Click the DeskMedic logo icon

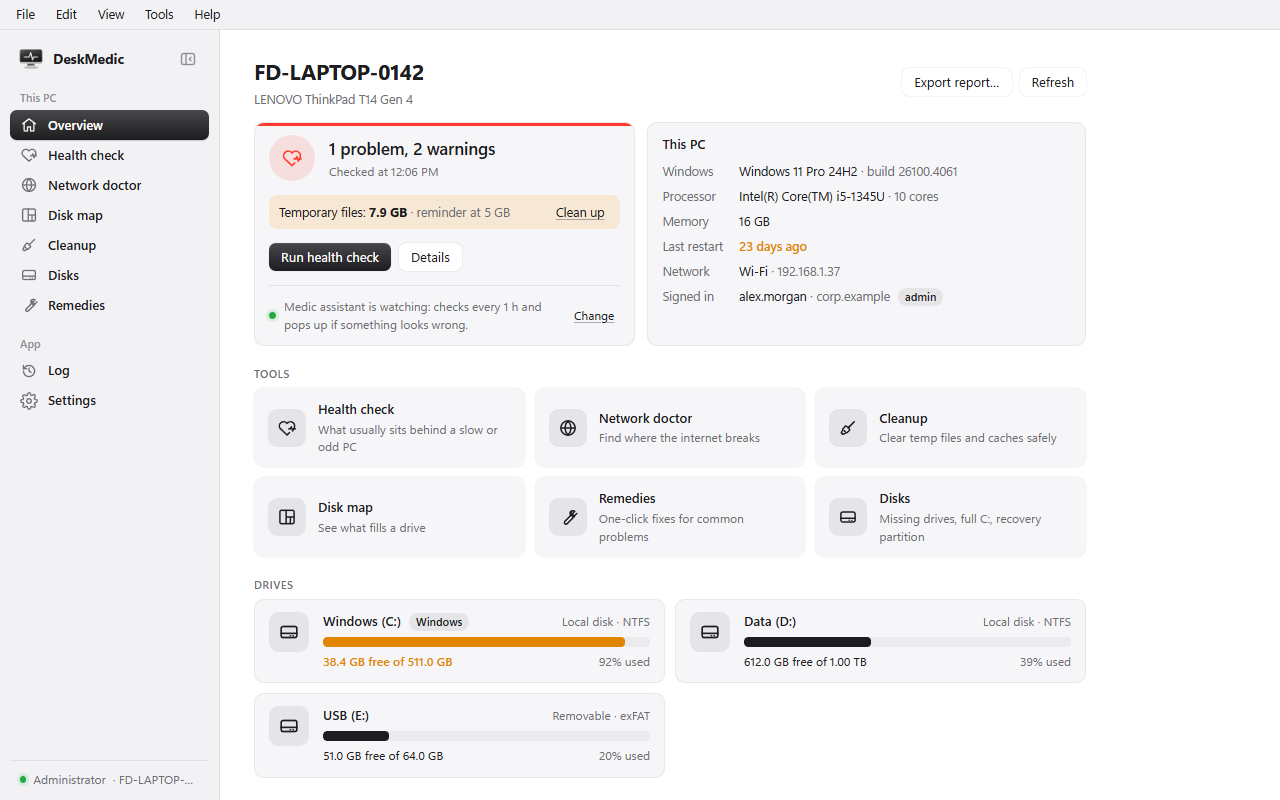tap(31, 59)
